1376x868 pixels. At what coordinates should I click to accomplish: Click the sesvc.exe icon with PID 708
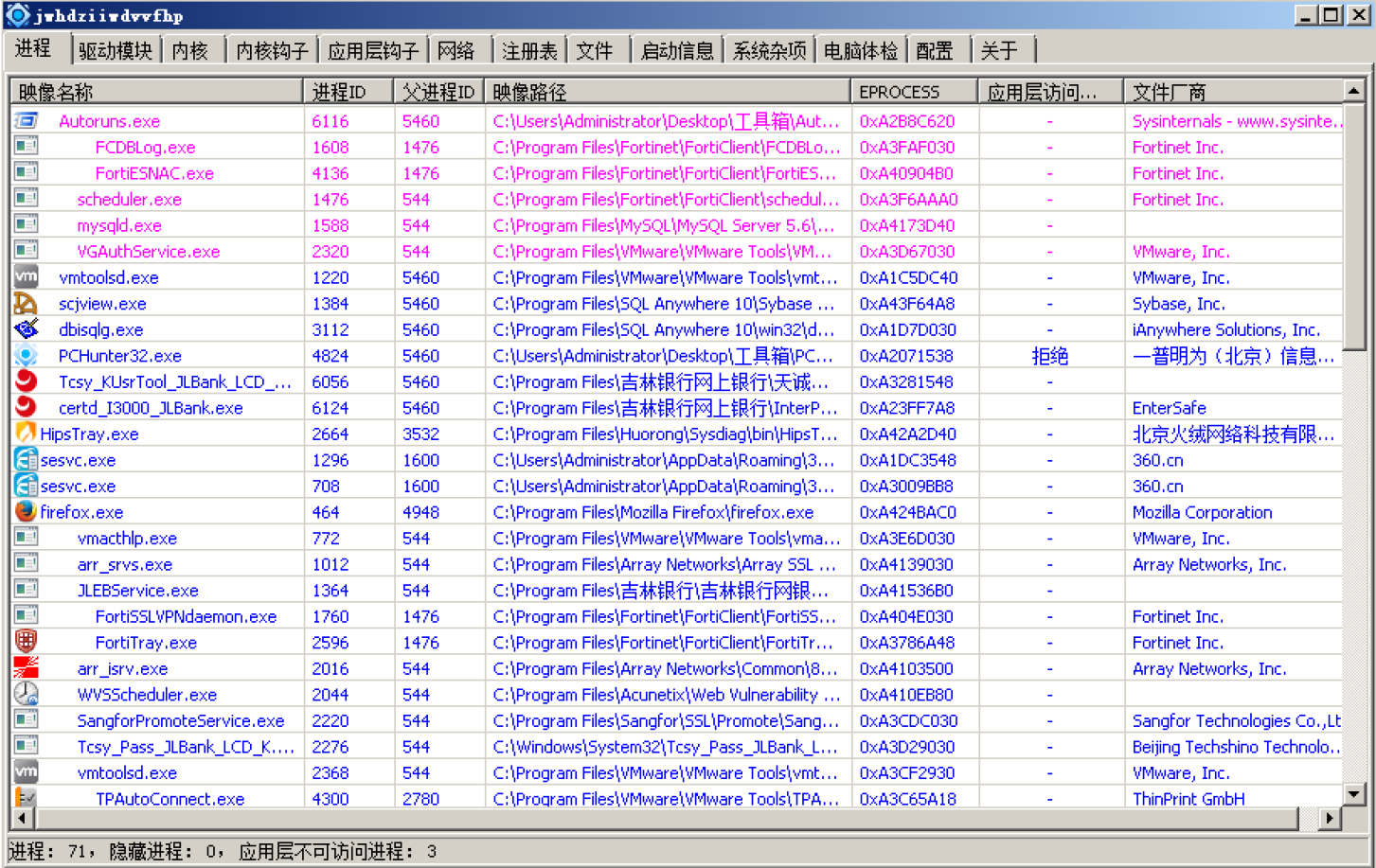[x=27, y=486]
